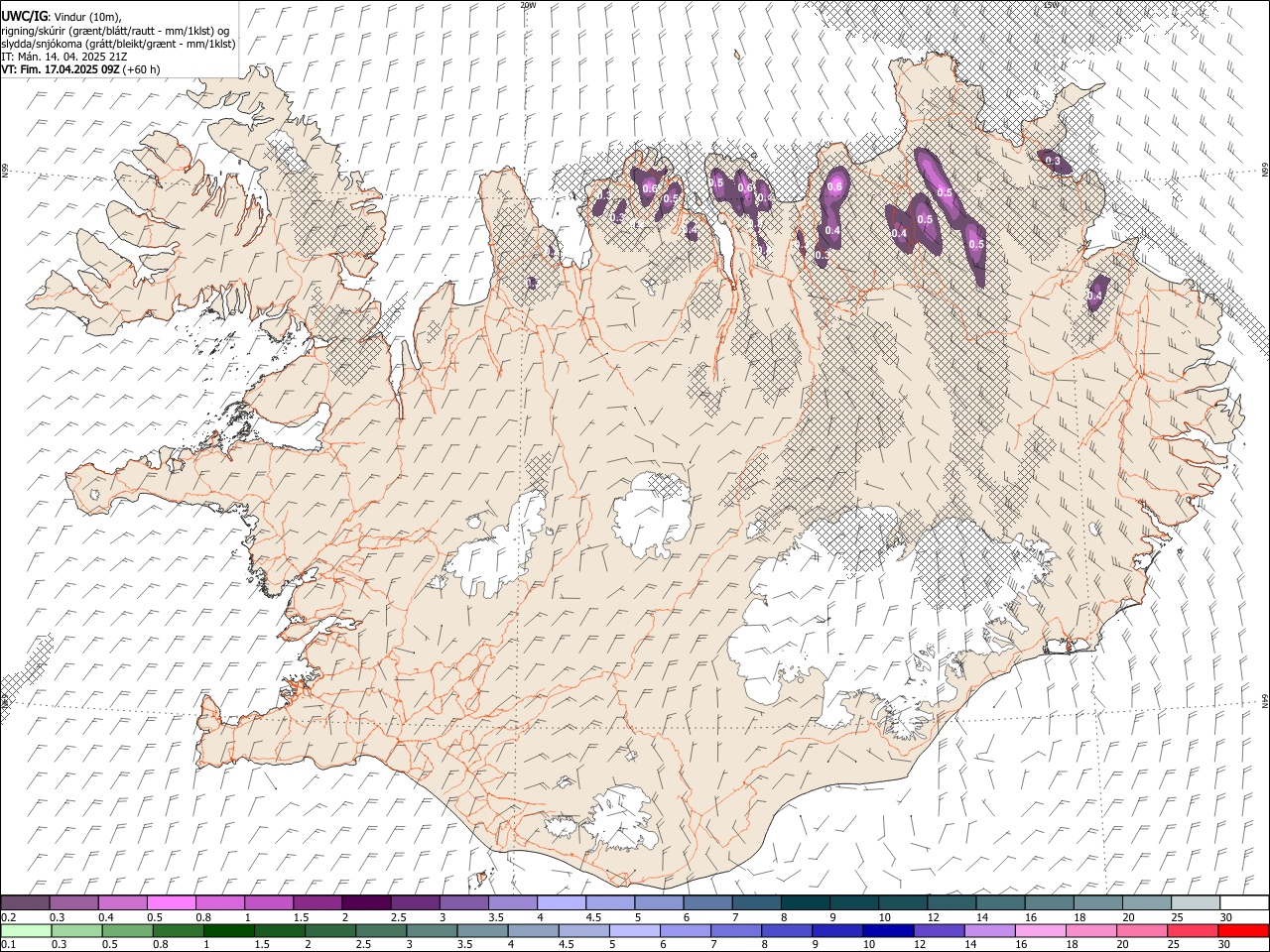This screenshot has height=952, width=1270.
Task: Click the '64N' latitude label on right edge
Action: pyautogui.click(x=1265, y=700)
